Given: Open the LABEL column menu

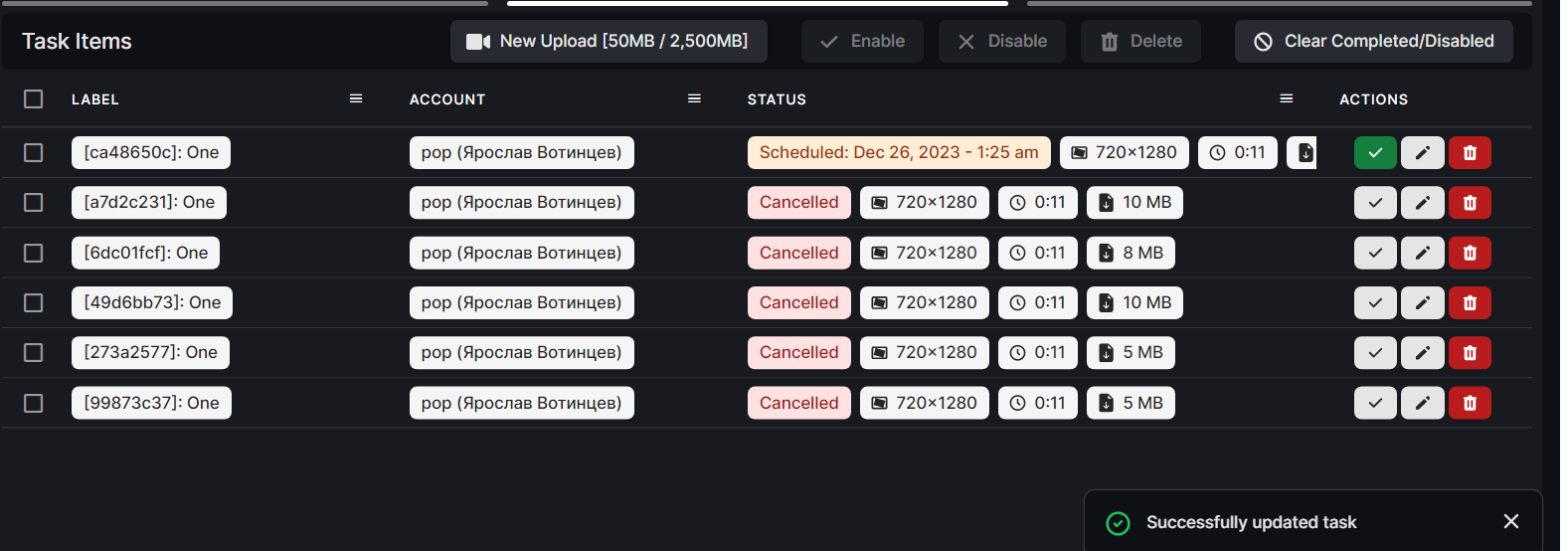Looking at the screenshot, I should point(356,98).
